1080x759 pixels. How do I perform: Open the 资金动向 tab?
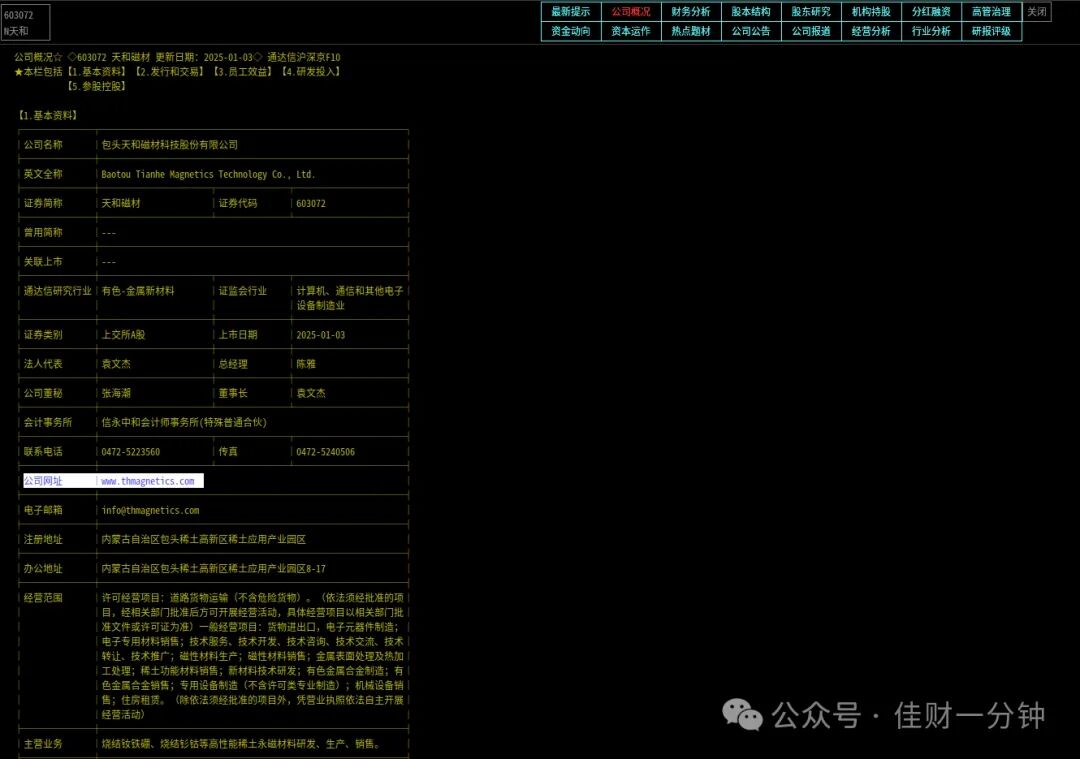571,31
